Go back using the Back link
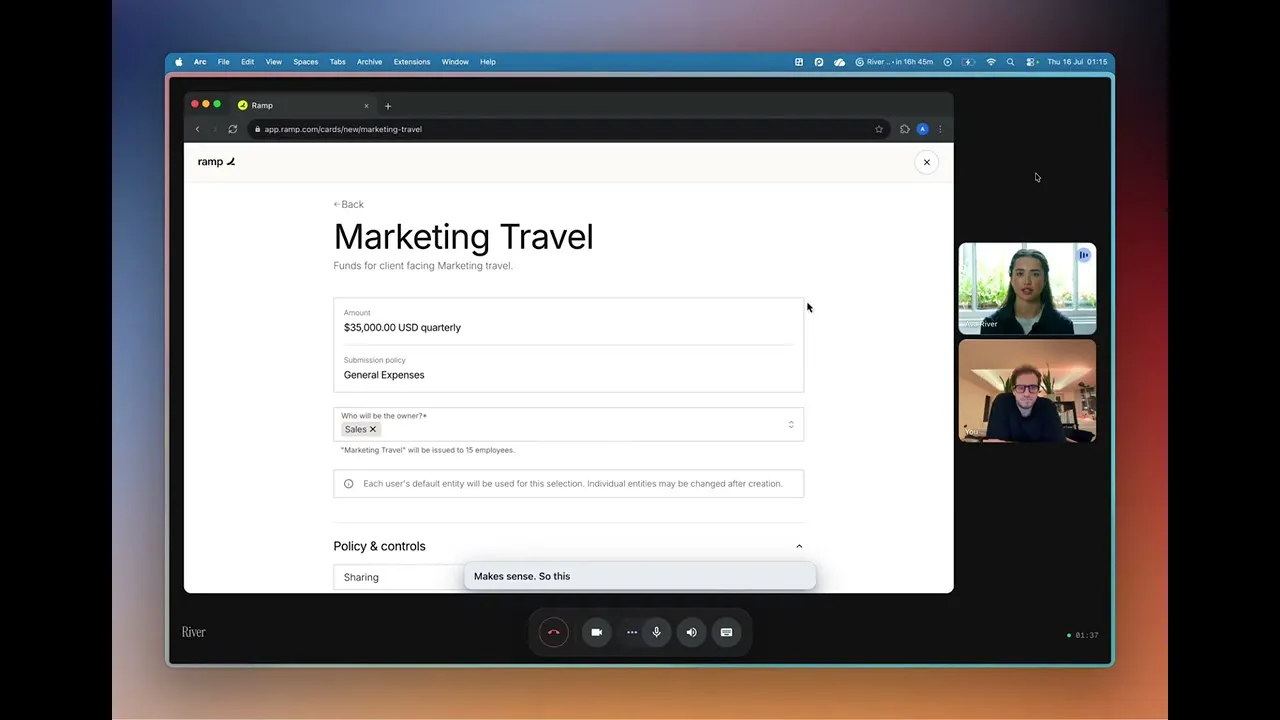This screenshot has height=720, width=1280. click(x=349, y=204)
